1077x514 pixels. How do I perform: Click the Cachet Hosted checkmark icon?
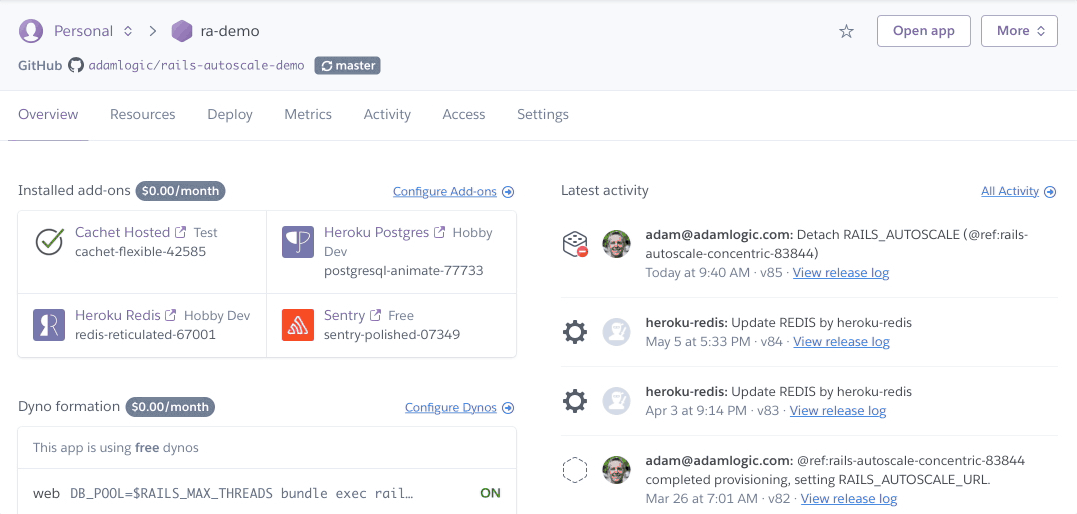[49, 242]
